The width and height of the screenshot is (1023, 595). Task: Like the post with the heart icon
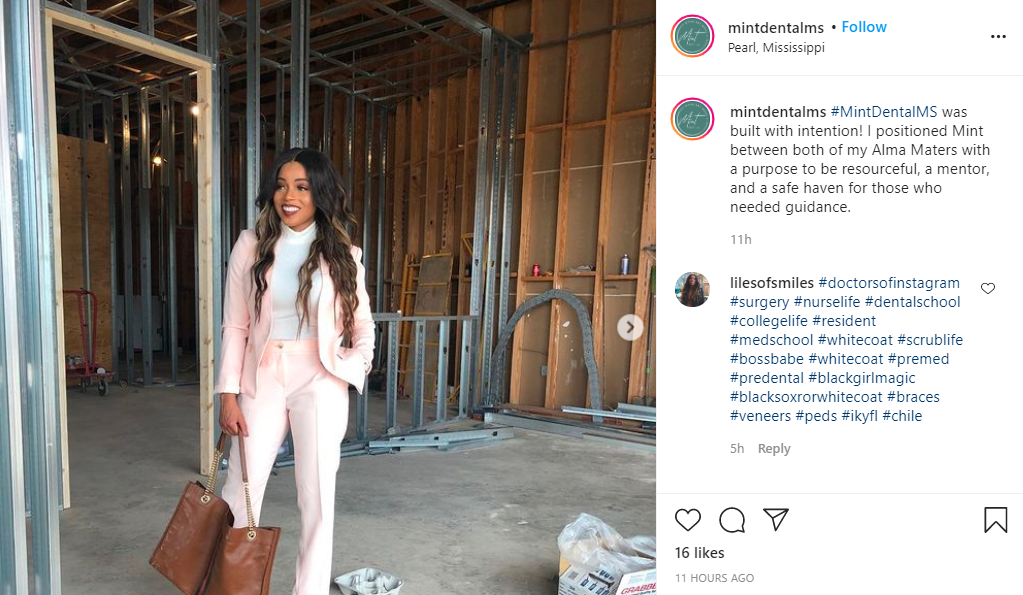[688, 520]
